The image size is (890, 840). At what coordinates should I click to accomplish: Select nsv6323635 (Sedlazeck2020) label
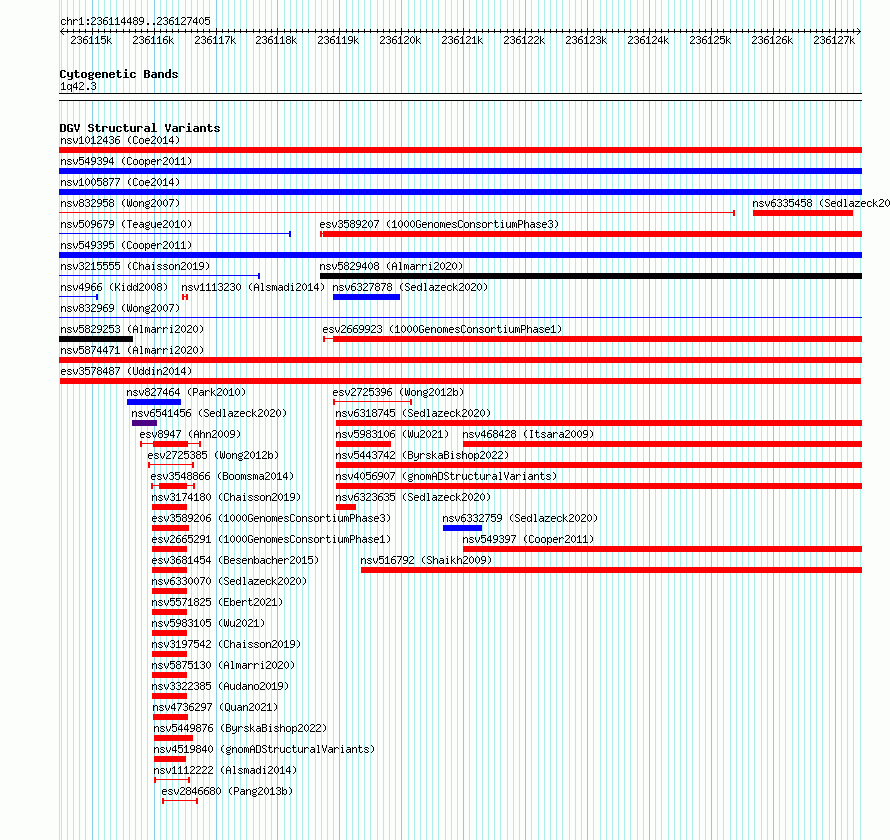[x=413, y=497]
